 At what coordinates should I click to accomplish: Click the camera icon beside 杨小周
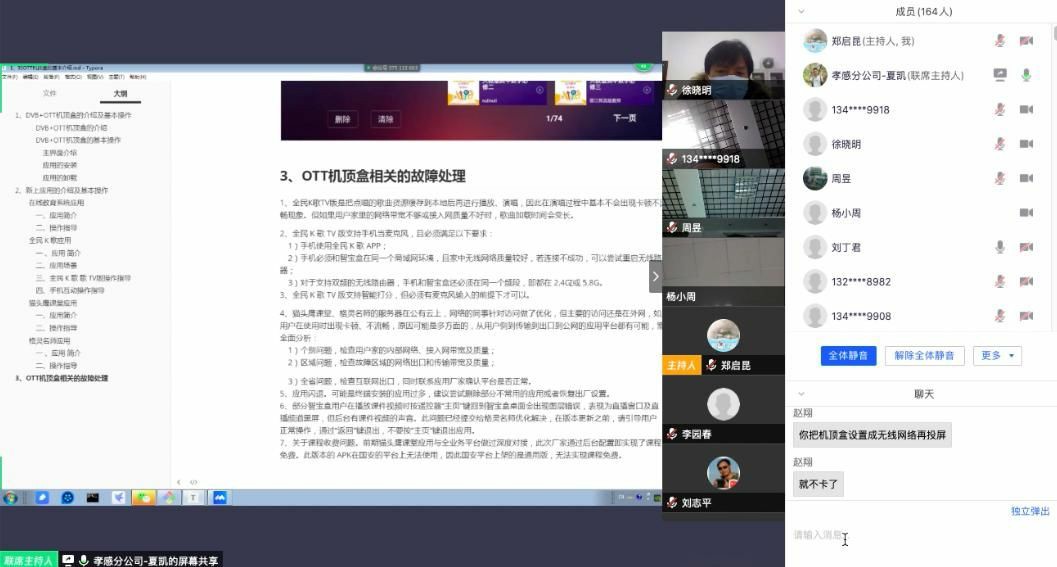coord(1026,213)
